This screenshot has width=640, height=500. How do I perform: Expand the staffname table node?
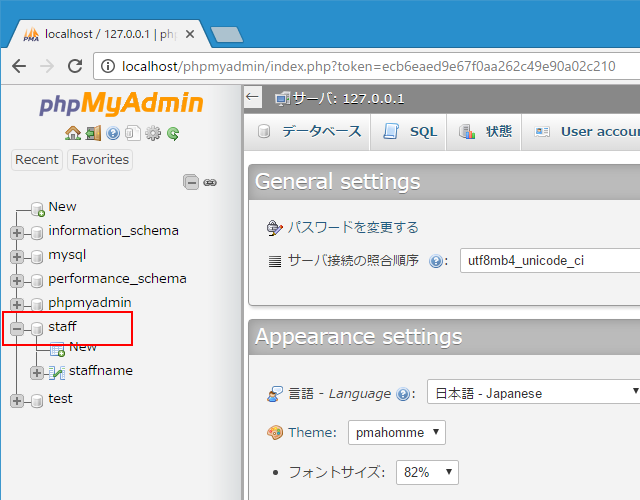point(37,373)
